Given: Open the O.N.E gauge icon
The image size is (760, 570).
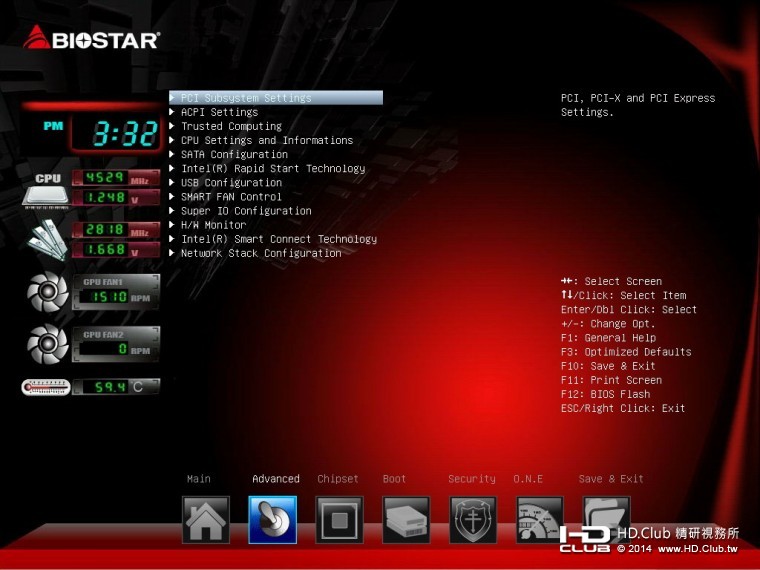Looking at the screenshot, I should tap(539, 520).
